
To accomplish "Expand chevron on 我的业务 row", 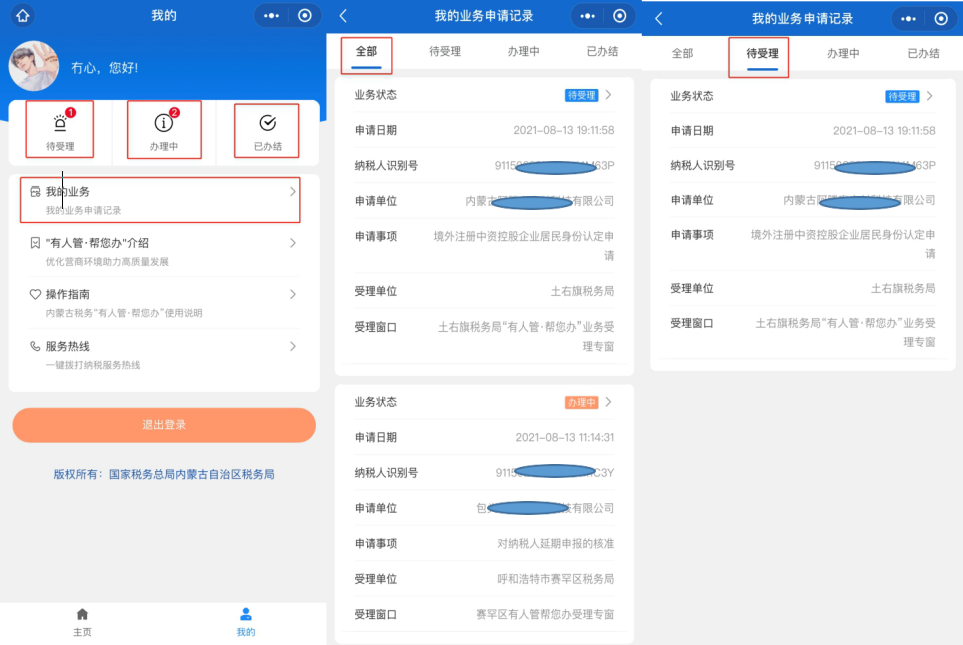I will [292, 192].
